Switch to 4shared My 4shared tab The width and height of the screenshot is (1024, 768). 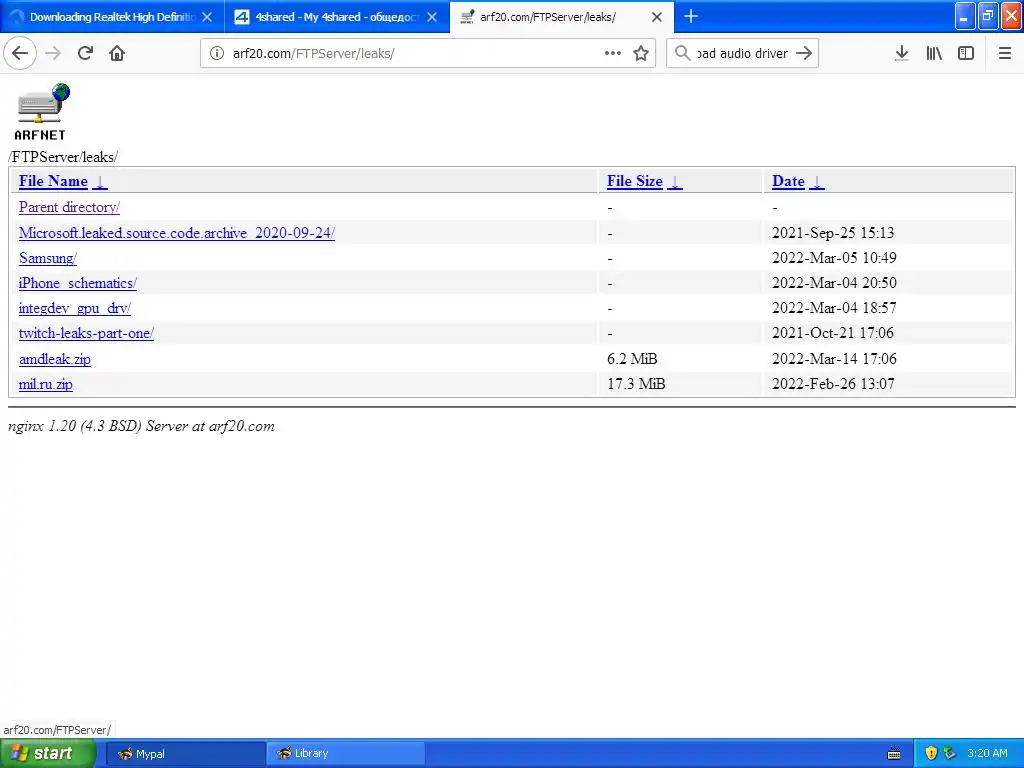coord(337,17)
